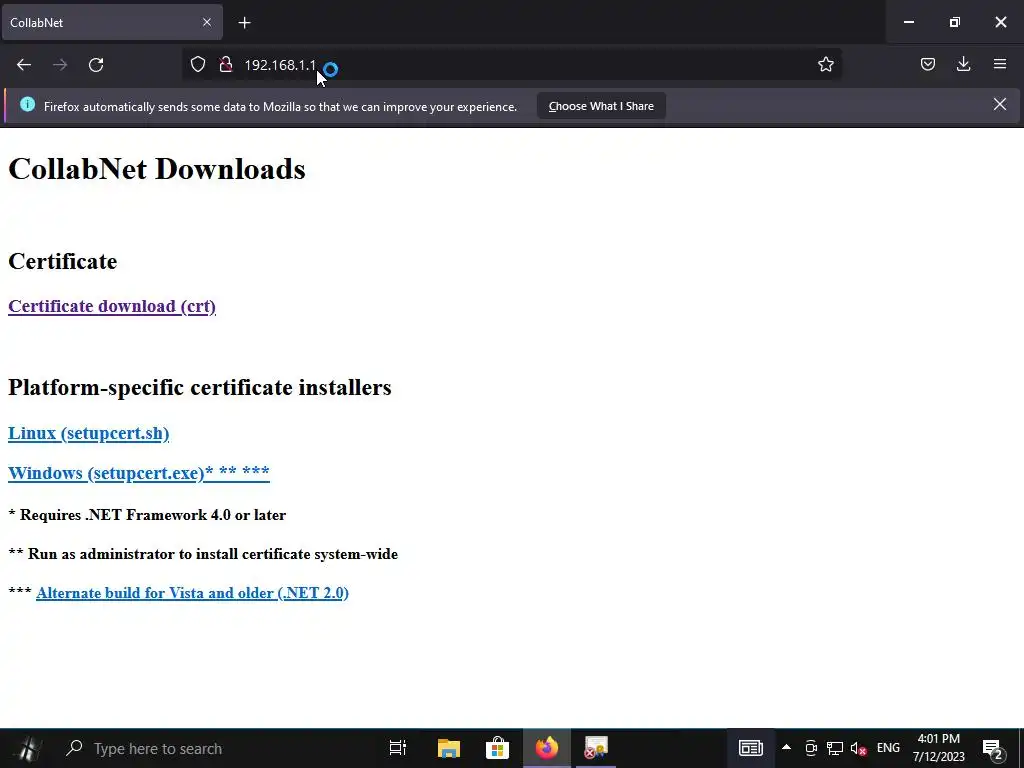
Task: Launch File Explorer from taskbar
Action: pos(448,748)
